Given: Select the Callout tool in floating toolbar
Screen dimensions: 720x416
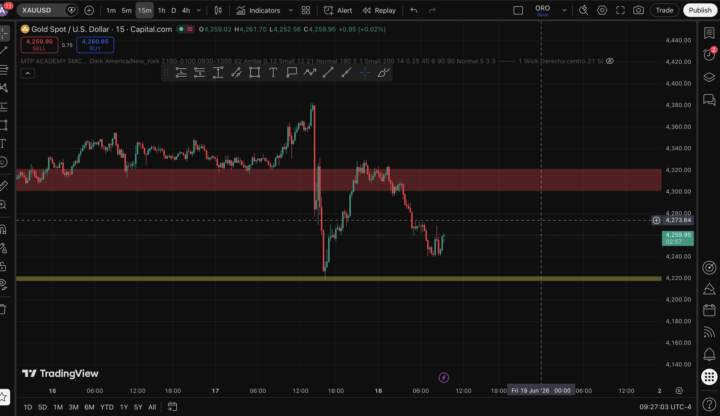Looking at the screenshot, I should (291, 73).
